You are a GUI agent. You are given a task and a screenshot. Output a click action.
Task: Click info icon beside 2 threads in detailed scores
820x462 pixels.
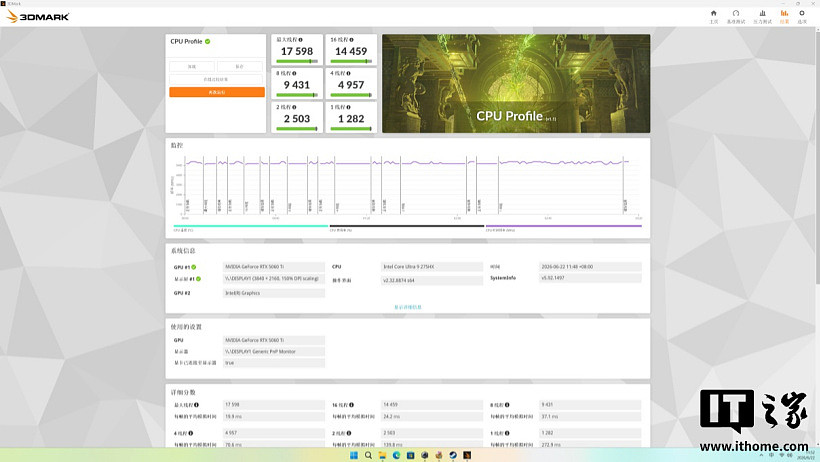pos(349,433)
